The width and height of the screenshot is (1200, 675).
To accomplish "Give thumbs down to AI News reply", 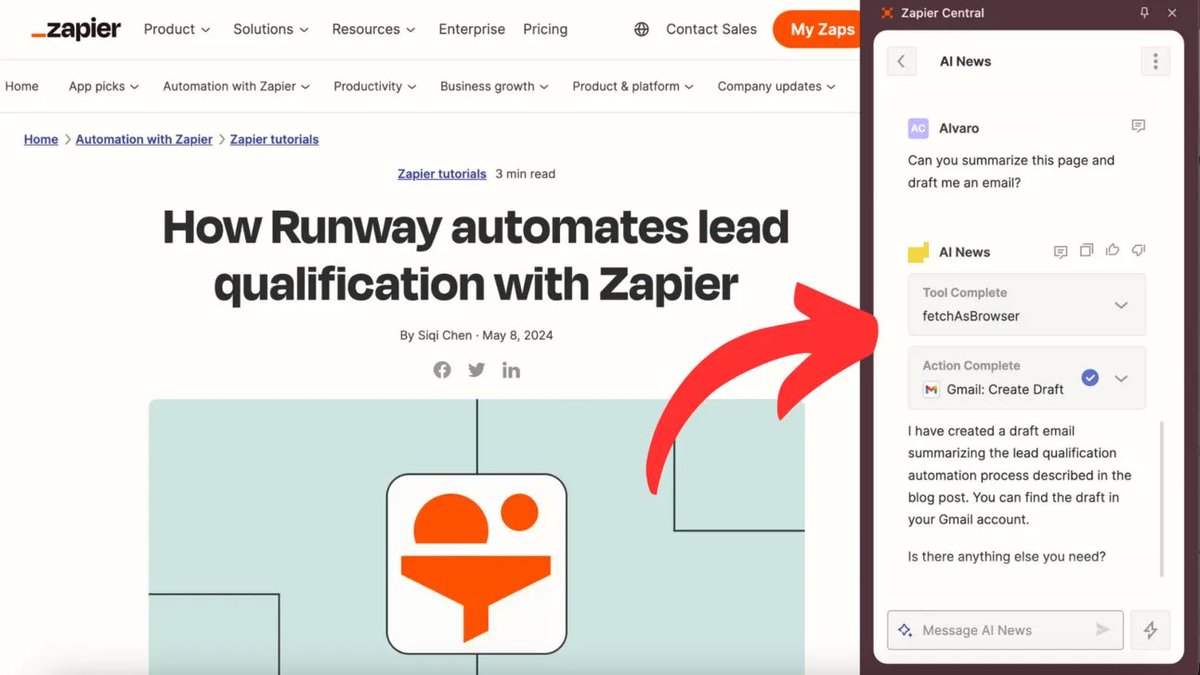I will pyautogui.click(x=1138, y=251).
